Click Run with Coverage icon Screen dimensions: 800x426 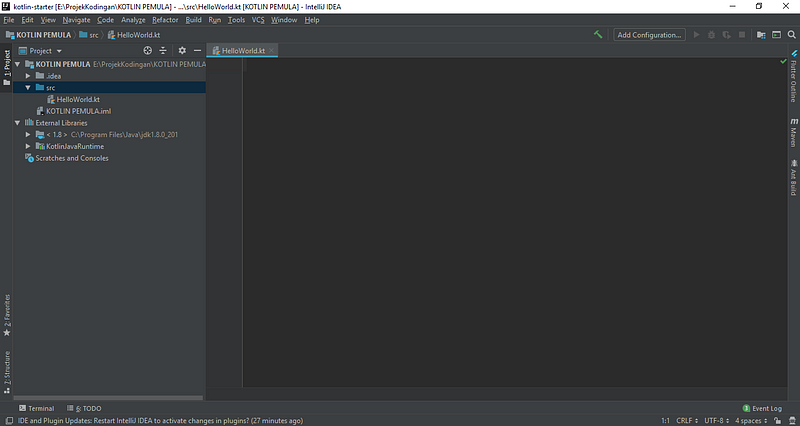coord(727,35)
